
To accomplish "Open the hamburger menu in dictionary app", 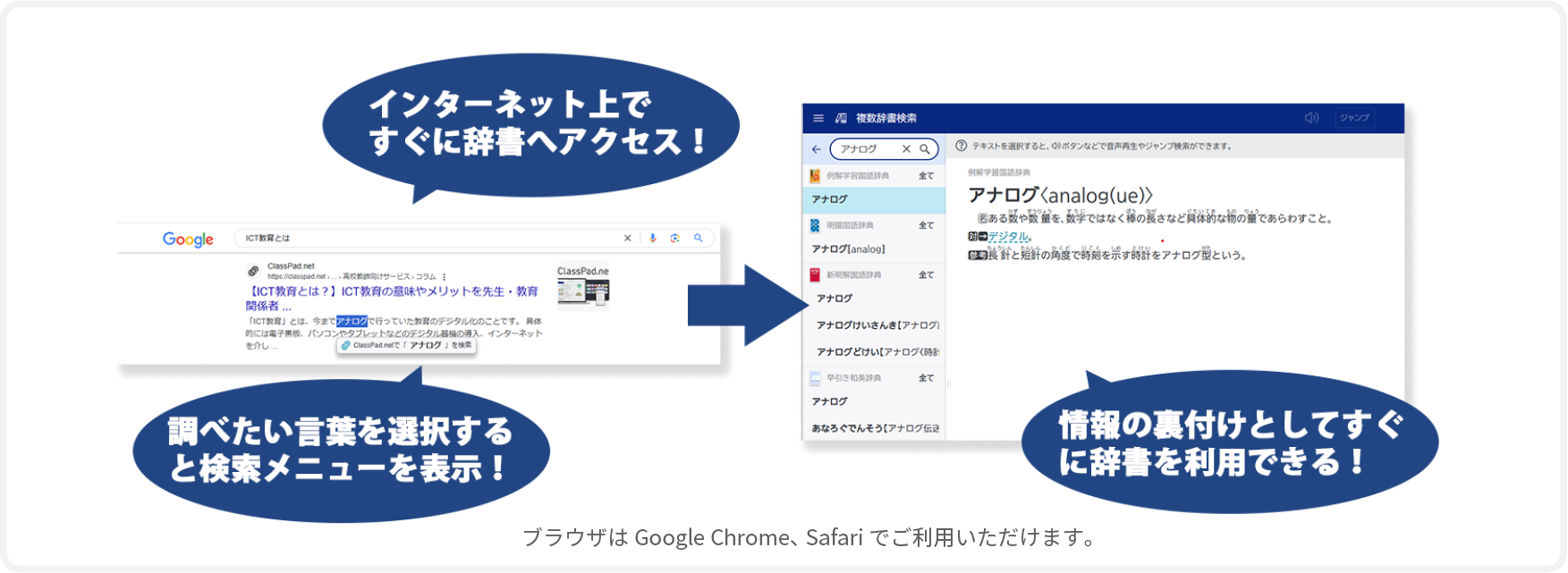I will coord(818,118).
